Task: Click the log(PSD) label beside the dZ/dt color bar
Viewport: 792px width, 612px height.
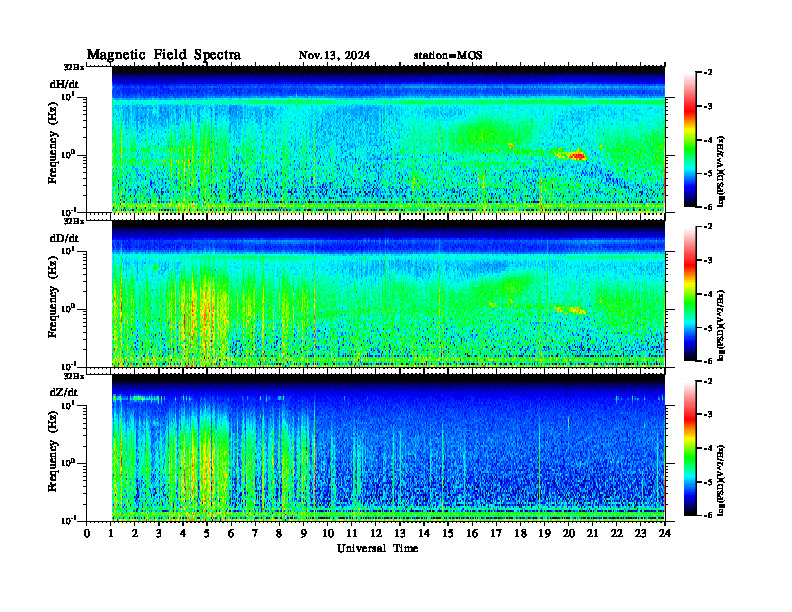Action: pyautogui.click(x=721, y=480)
